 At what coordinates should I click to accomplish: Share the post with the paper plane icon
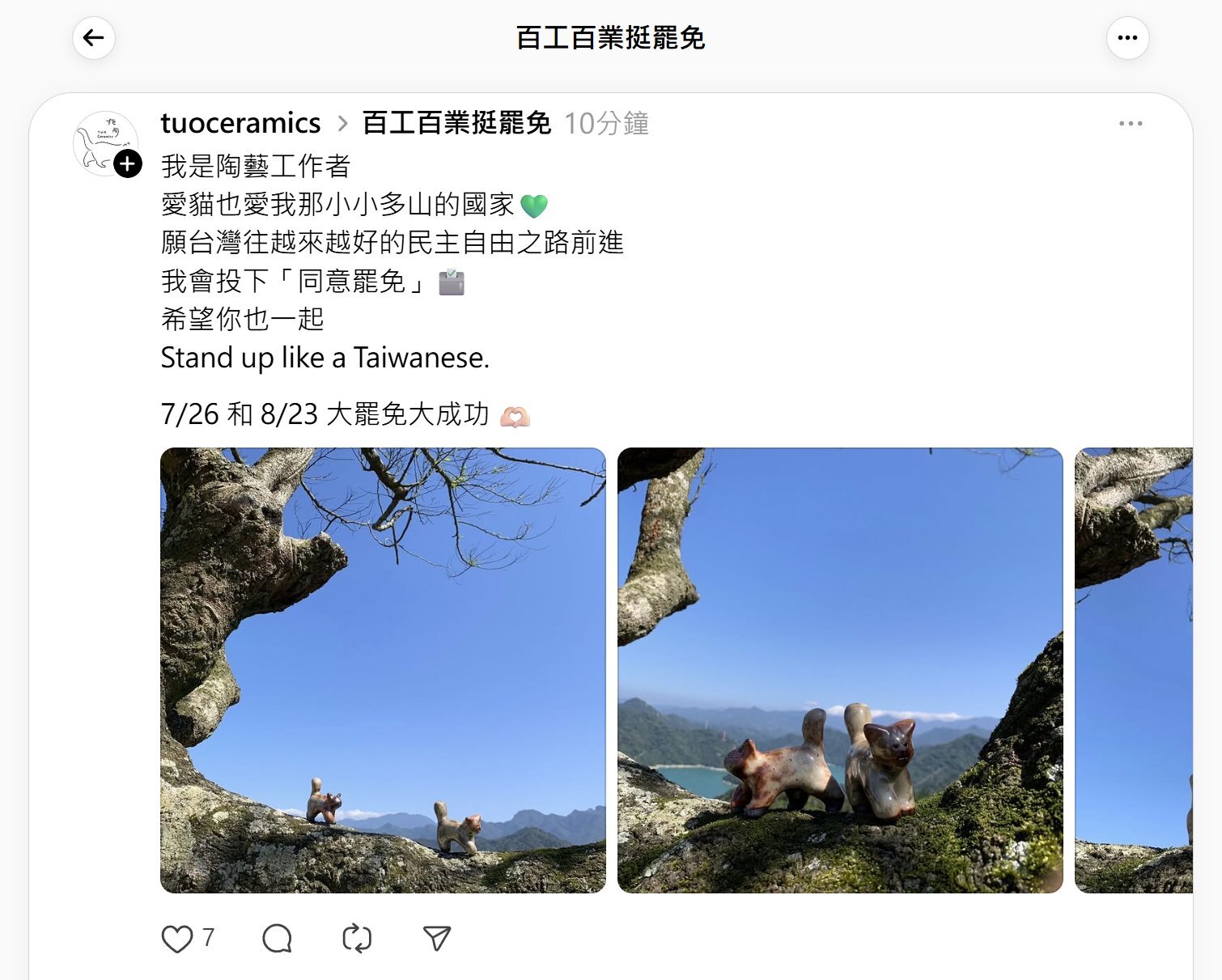click(437, 938)
